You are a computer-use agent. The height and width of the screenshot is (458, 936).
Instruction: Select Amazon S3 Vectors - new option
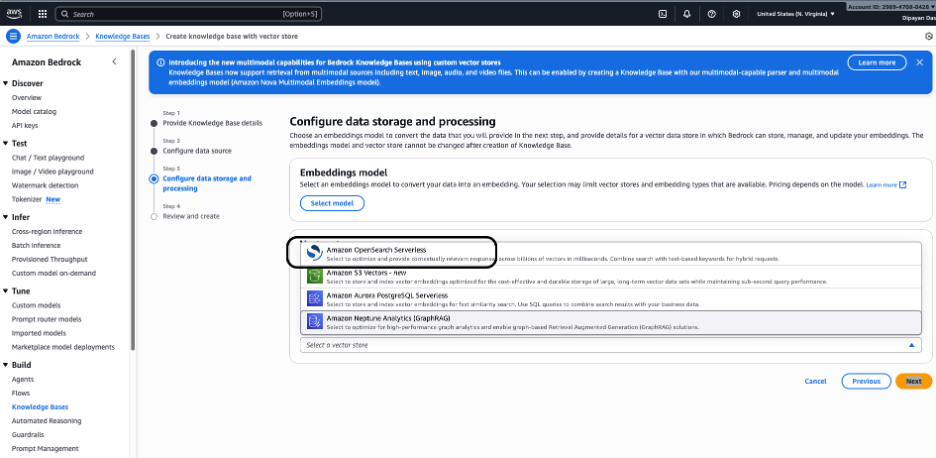point(611,276)
